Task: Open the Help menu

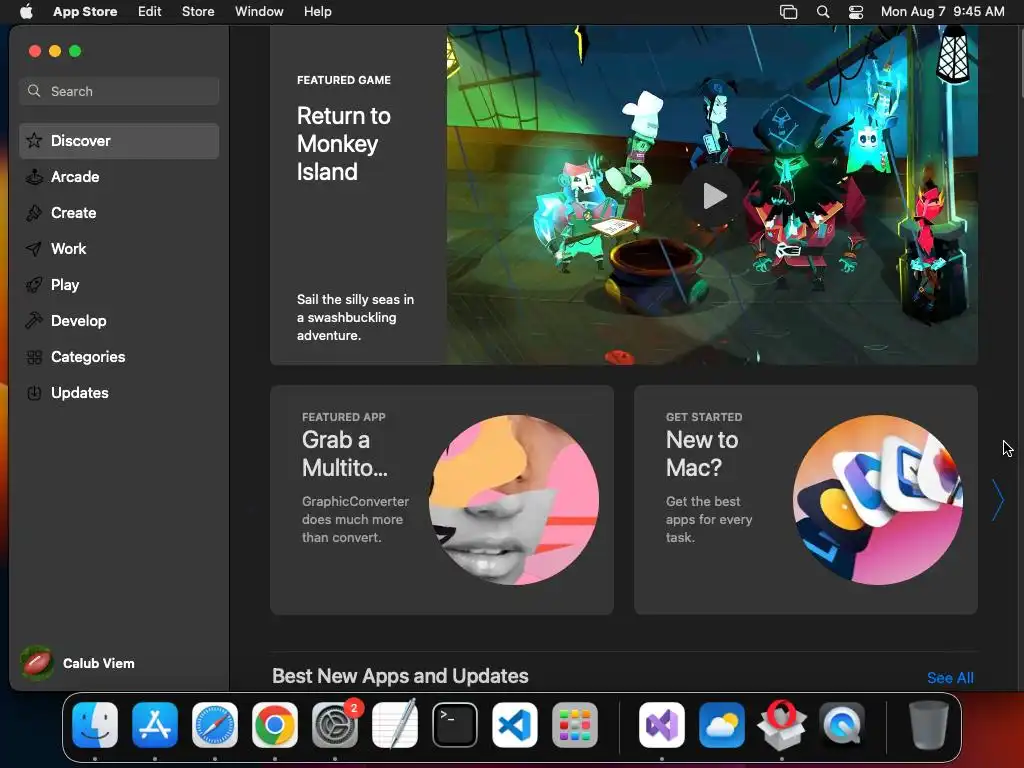Action: pyautogui.click(x=317, y=12)
